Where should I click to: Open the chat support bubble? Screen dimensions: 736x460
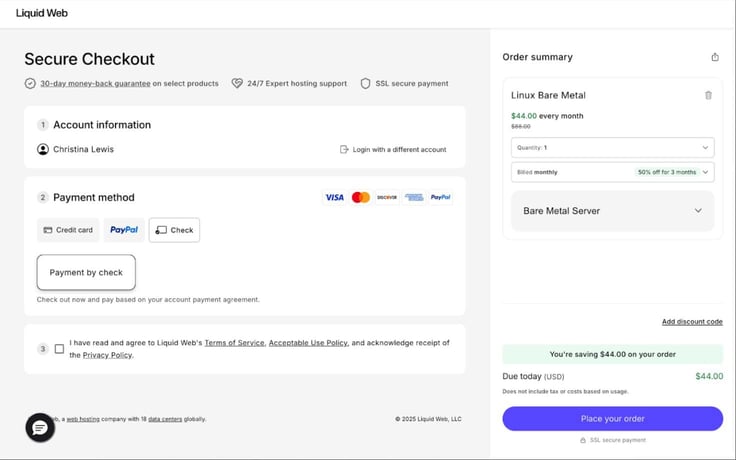[x=40, y=428]
